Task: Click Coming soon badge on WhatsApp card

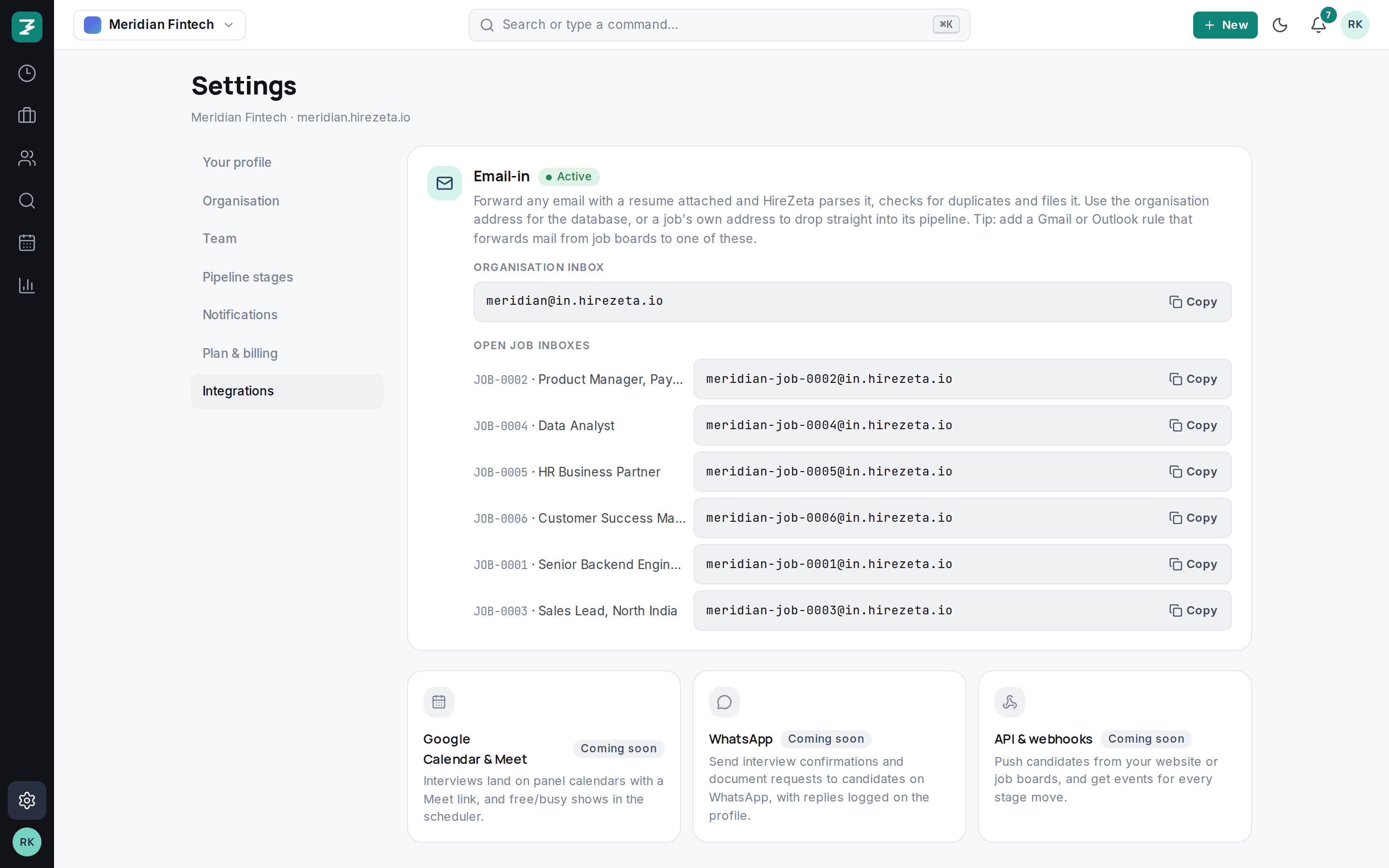Action: coord(825,739)
